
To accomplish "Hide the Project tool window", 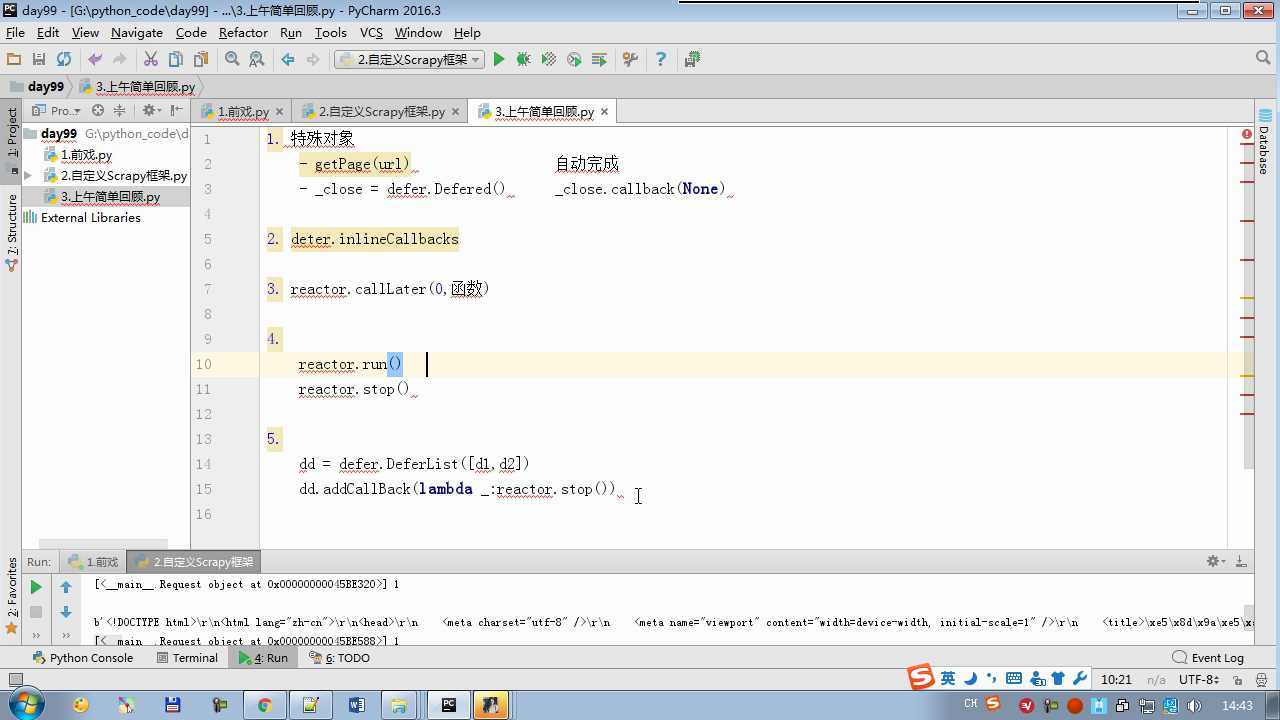I will coord(177,111).
